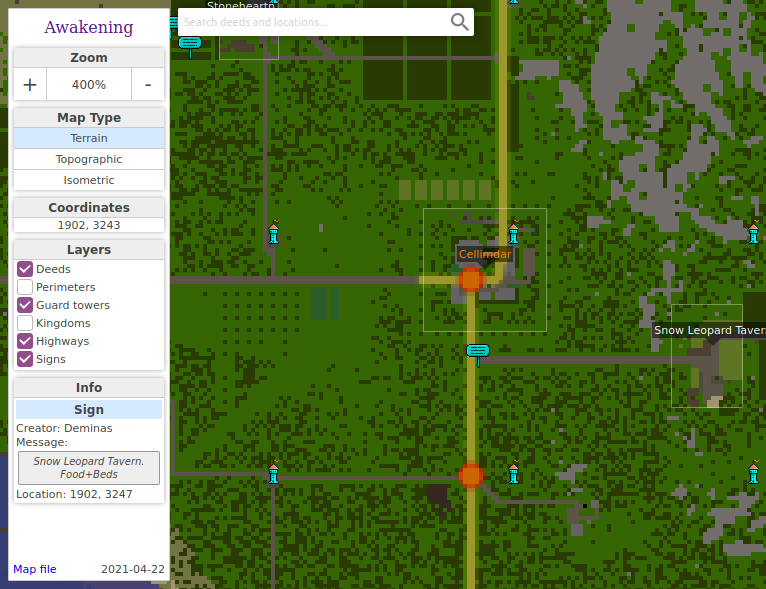
Task: Zoom in with the plus button
Action: point(30,84)
